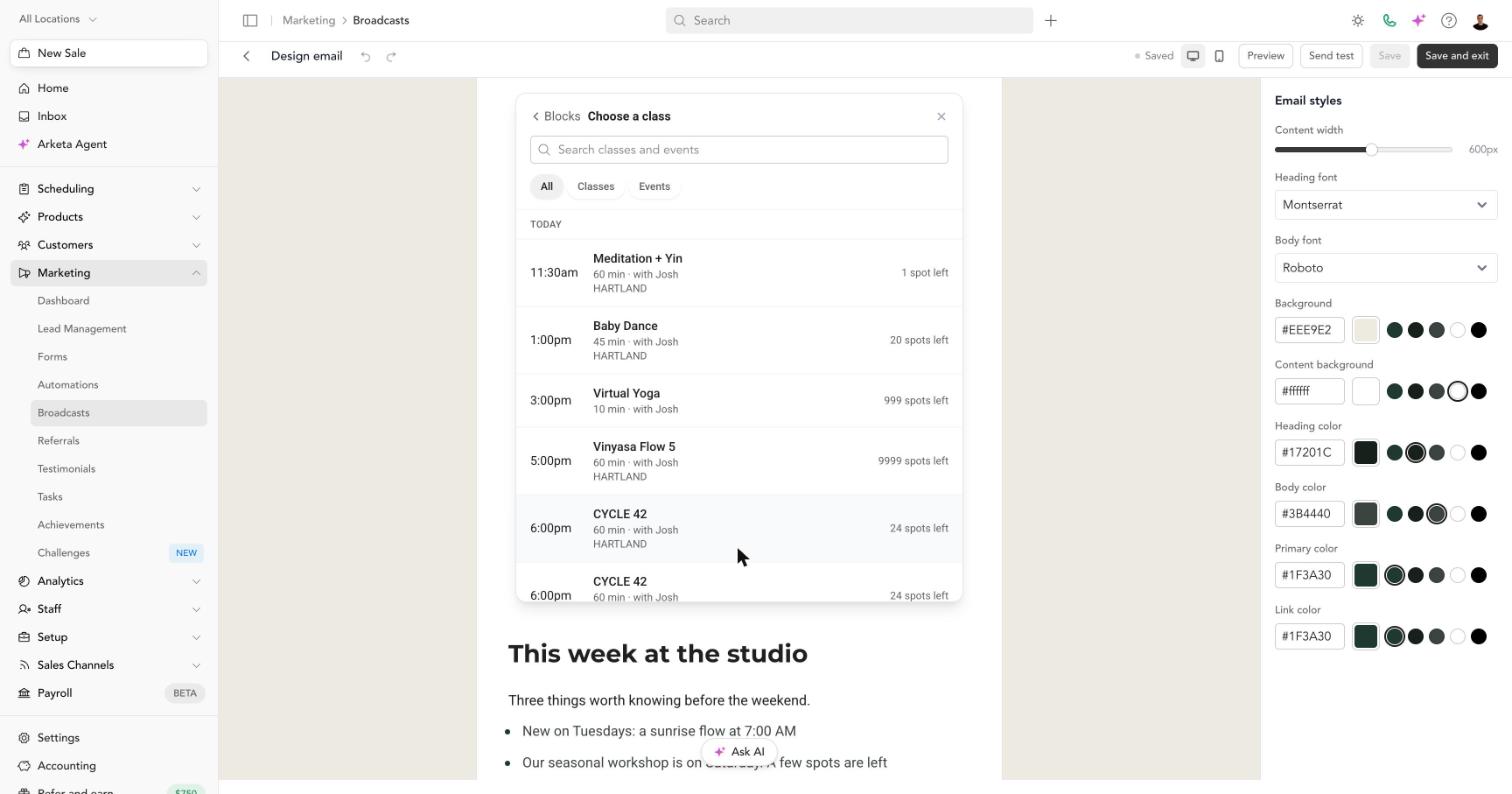Select the Events filter tab
The height and width of the screenshot is (794, 1512).
click(x=654, y=187)
